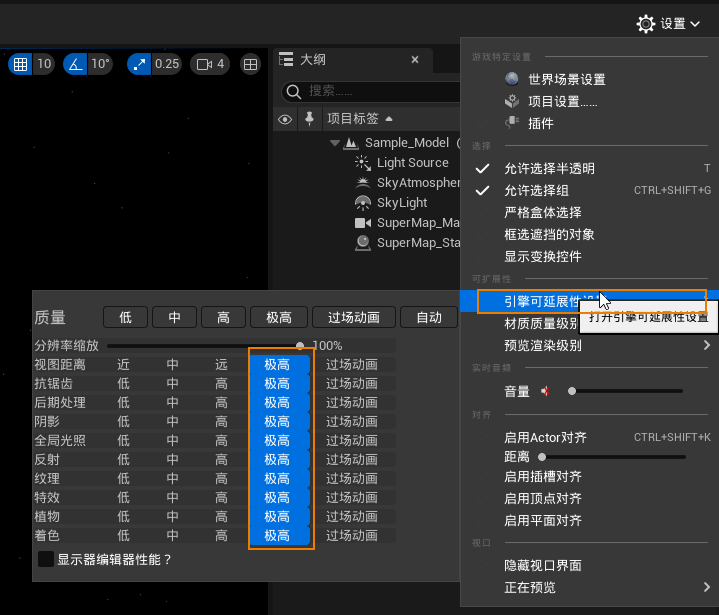Toggle 允许选择半透明 option
This screenshot has height=615, width=719.
point(549,168)
